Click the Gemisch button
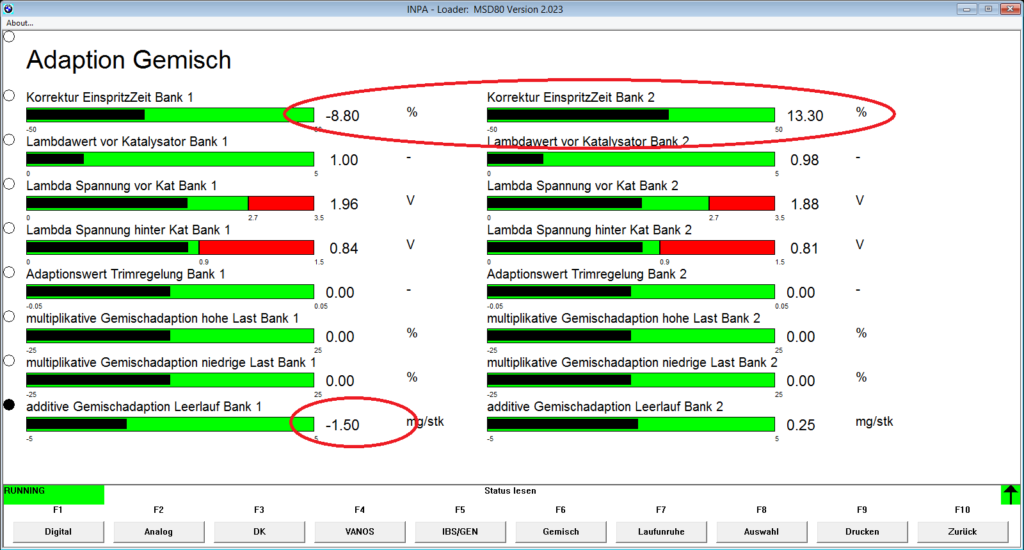Image resolution: width=1024 pixels, height=550 pixels. pyautogui.click(x=560, y=531)
